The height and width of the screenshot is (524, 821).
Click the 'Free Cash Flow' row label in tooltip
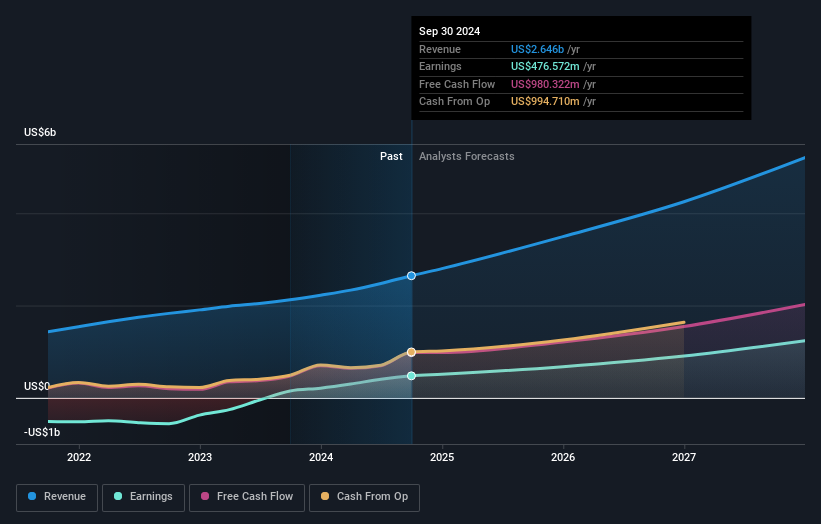pyautogui.click(x=457, y=84)
